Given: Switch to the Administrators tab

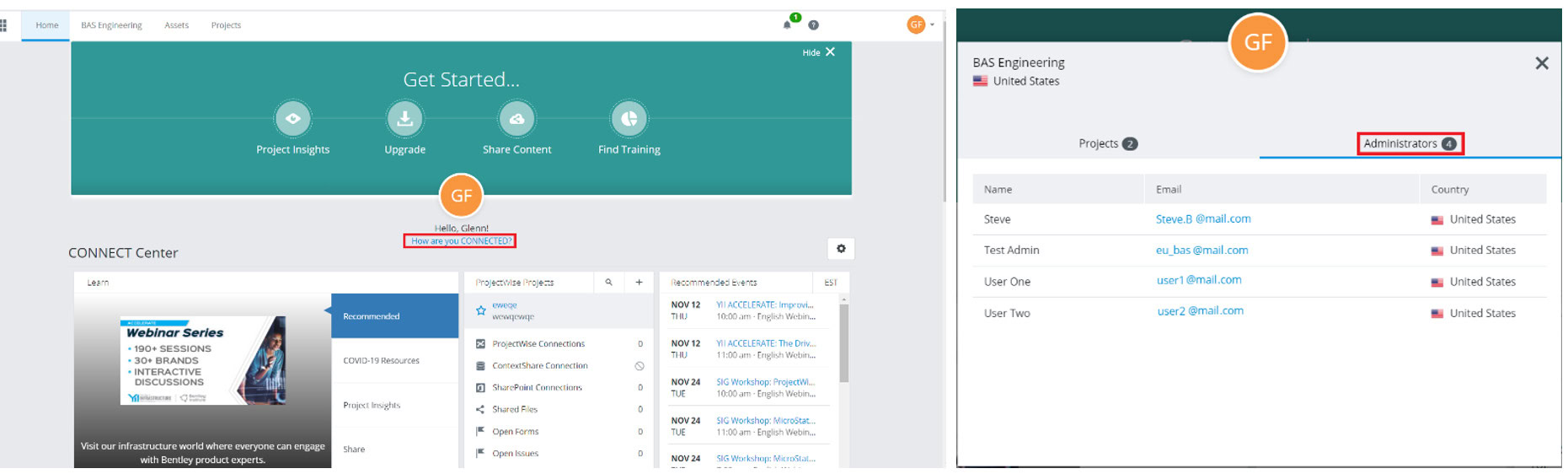Looking at the screenshot, I should [1409, 143].
